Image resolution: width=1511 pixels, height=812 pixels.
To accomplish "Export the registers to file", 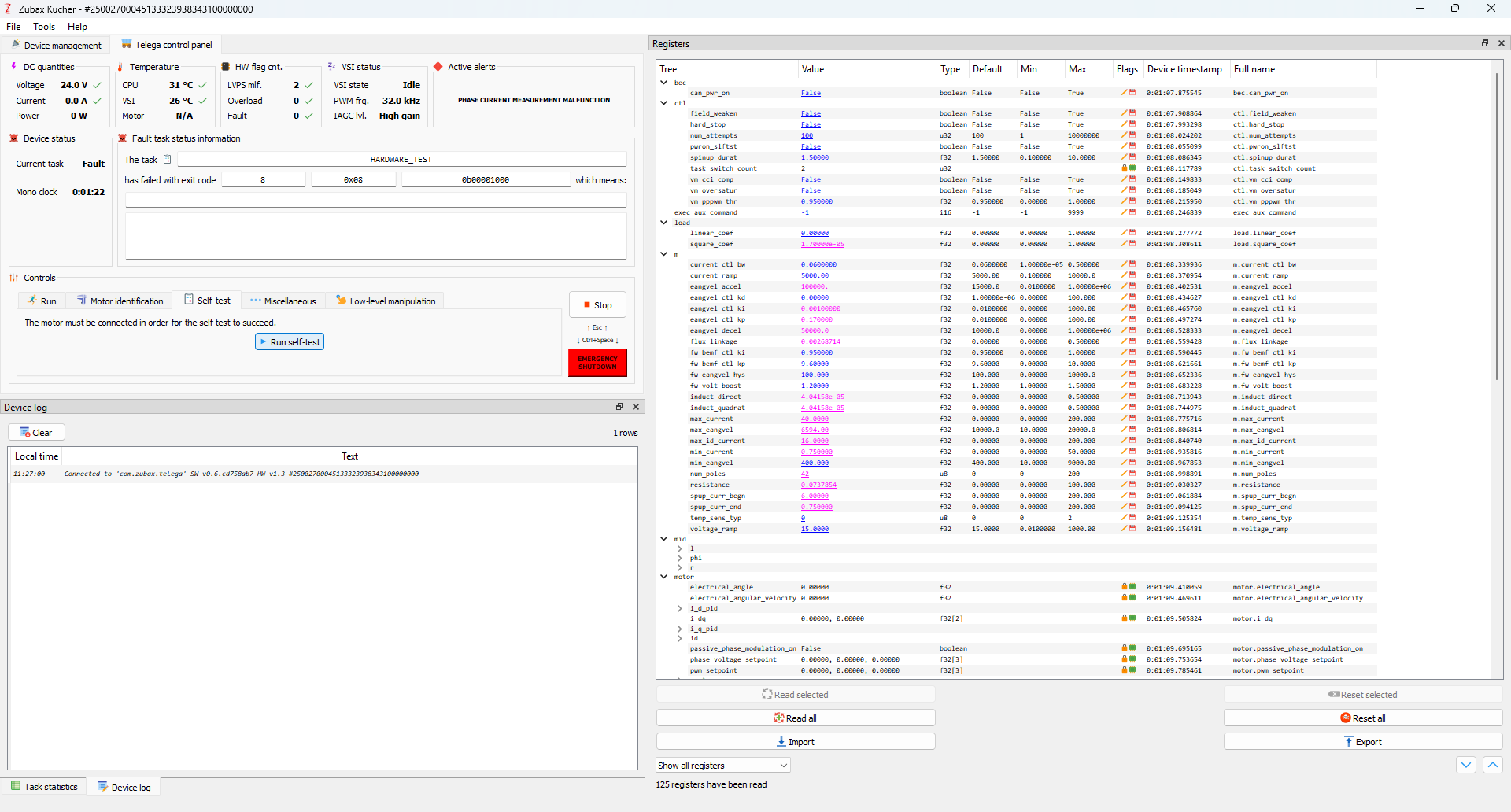I will pos(1362,742).
